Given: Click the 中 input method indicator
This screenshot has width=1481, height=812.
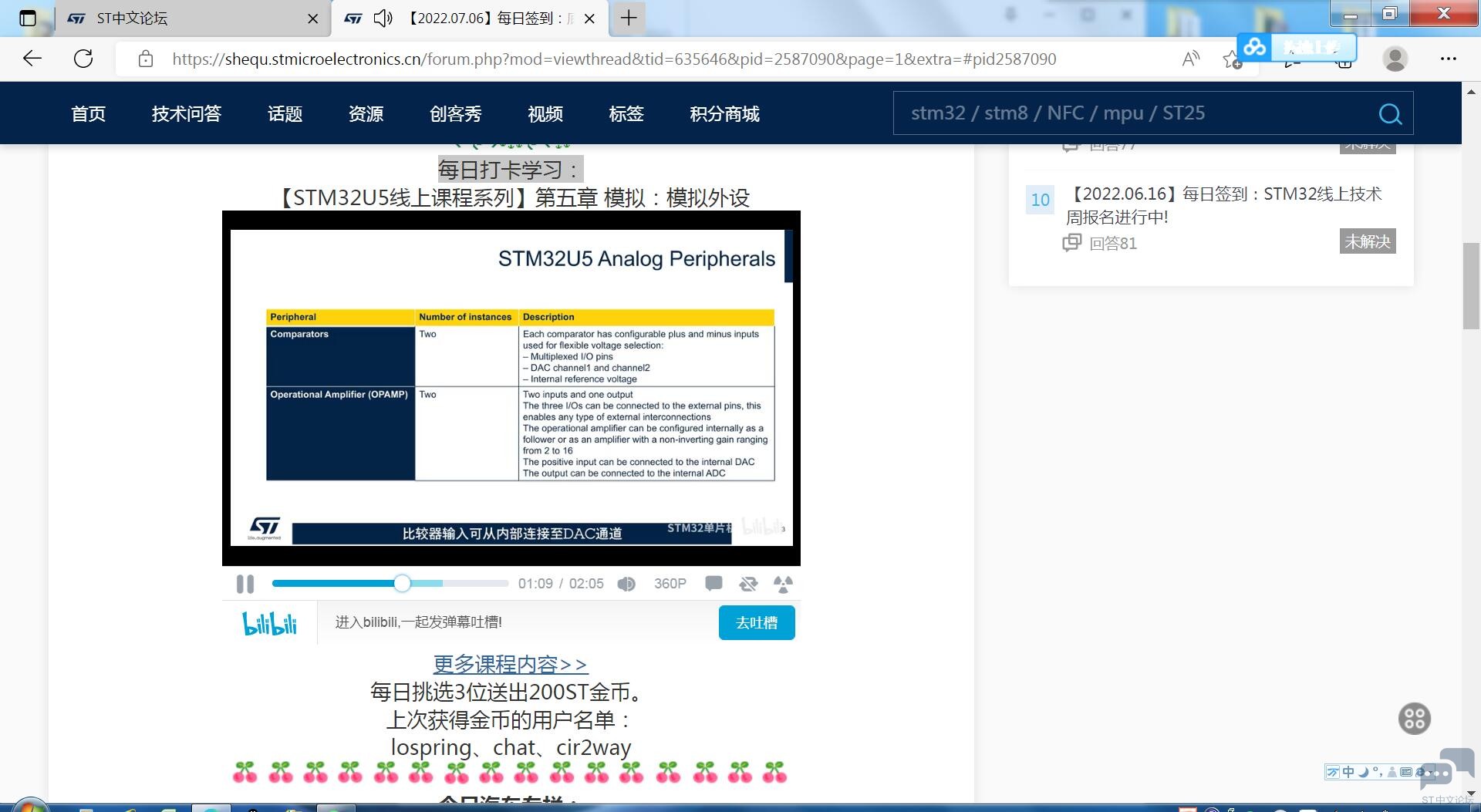Looking at the screenshot, I should point(1348,772).
